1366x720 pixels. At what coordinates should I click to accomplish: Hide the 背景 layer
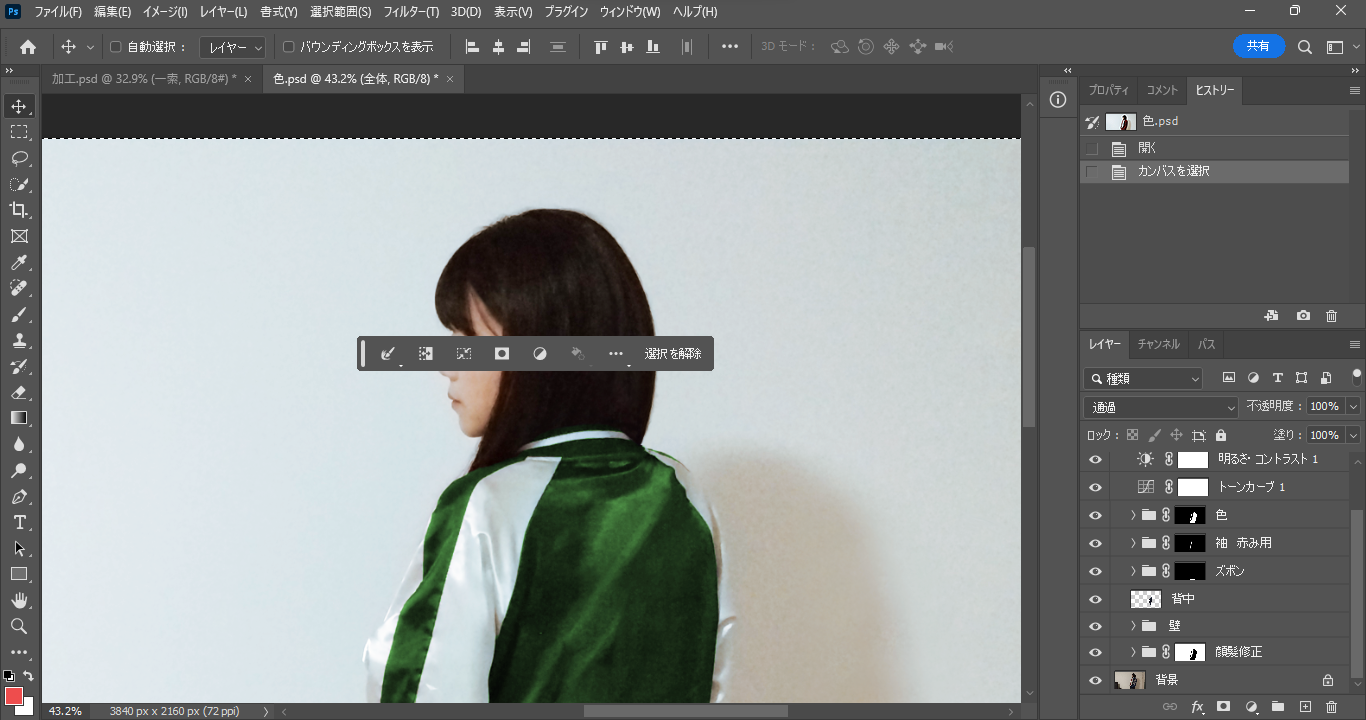point(1095,680)
